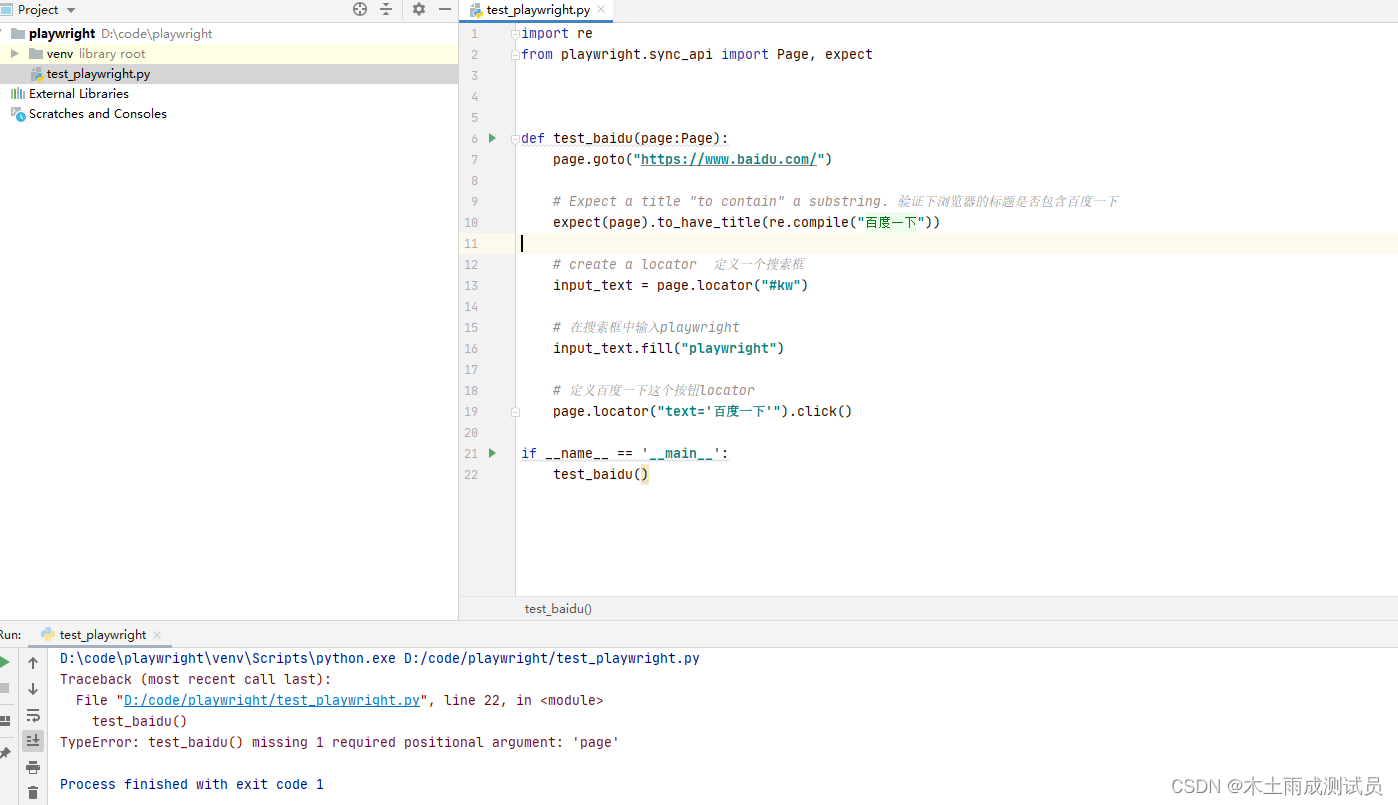Open Project panel settings gear

pyautogui.click(x=419, y=9)
